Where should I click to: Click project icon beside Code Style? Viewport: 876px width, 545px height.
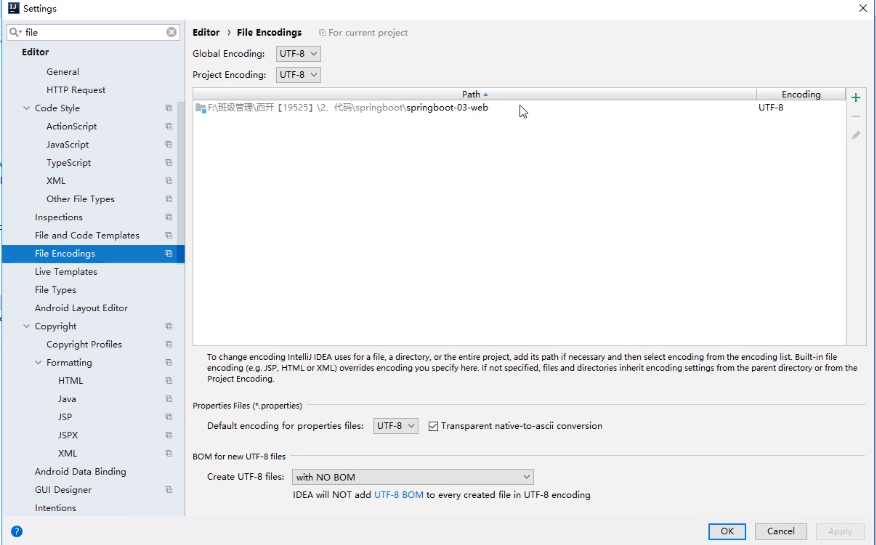169,108
